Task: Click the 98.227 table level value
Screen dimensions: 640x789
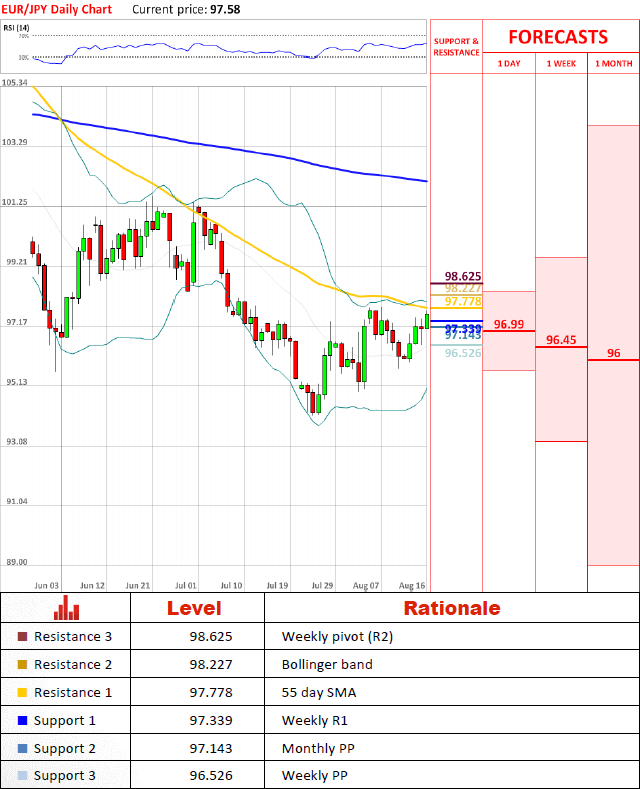Action: click(211, 665)
